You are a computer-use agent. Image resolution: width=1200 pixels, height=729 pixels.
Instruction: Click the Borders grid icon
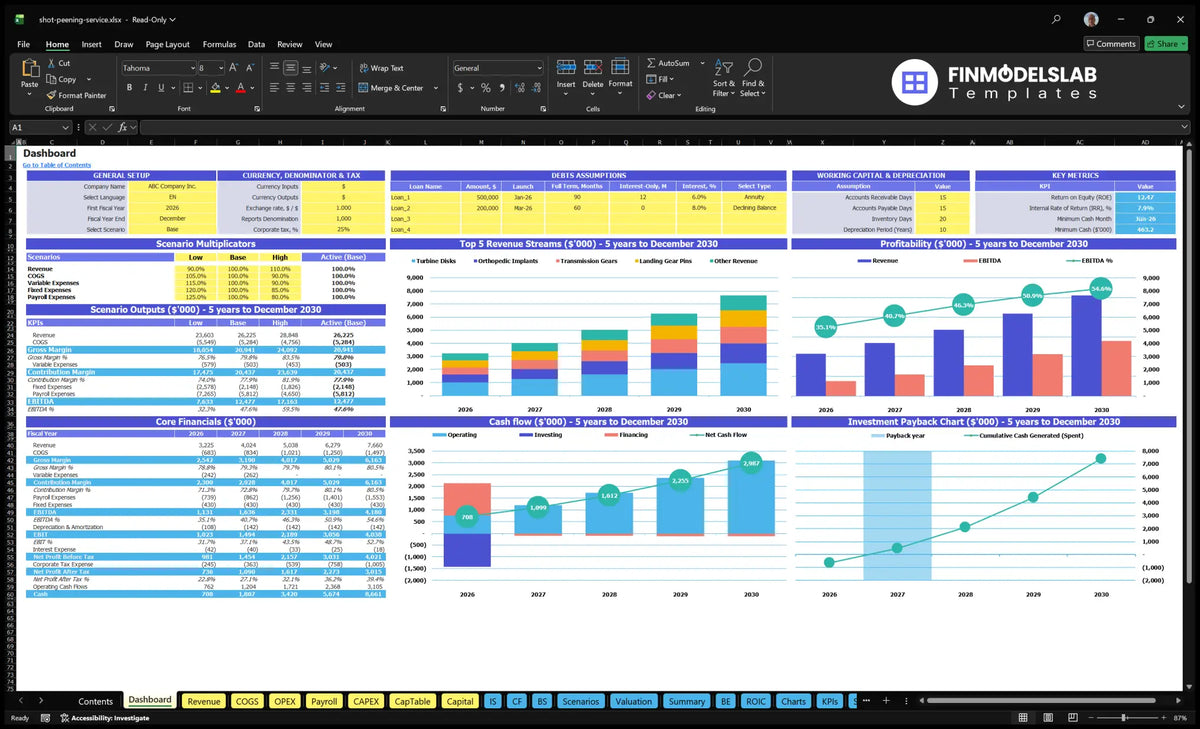coord(189,88)
